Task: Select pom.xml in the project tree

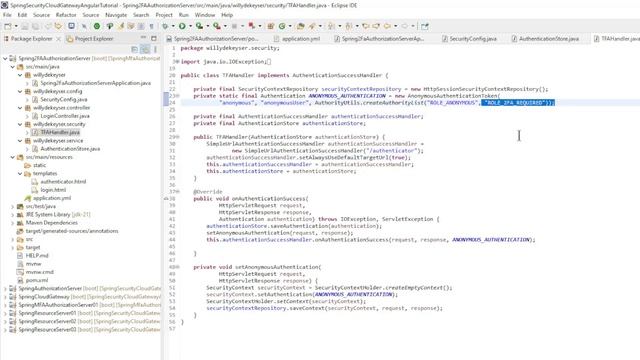Action: [x=36, y=280]
